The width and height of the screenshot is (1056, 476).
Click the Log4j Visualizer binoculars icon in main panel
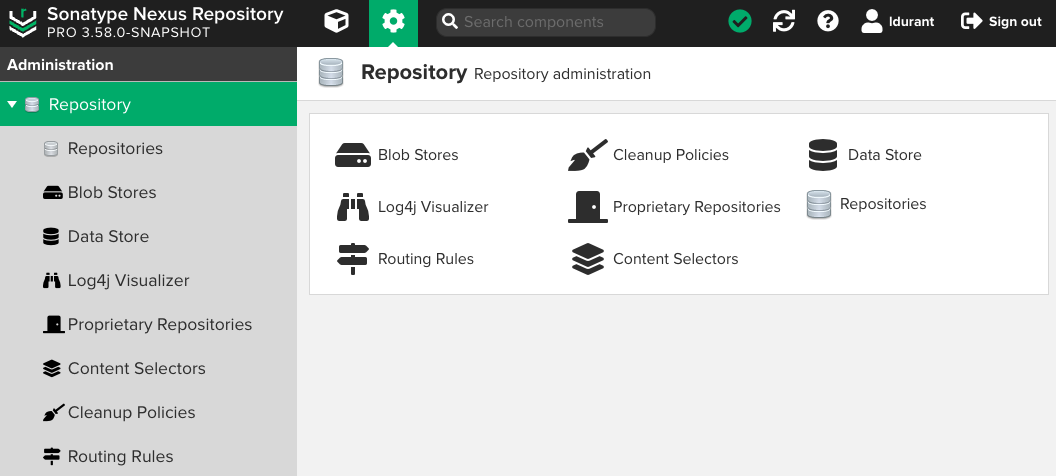(x=353, y=207)
